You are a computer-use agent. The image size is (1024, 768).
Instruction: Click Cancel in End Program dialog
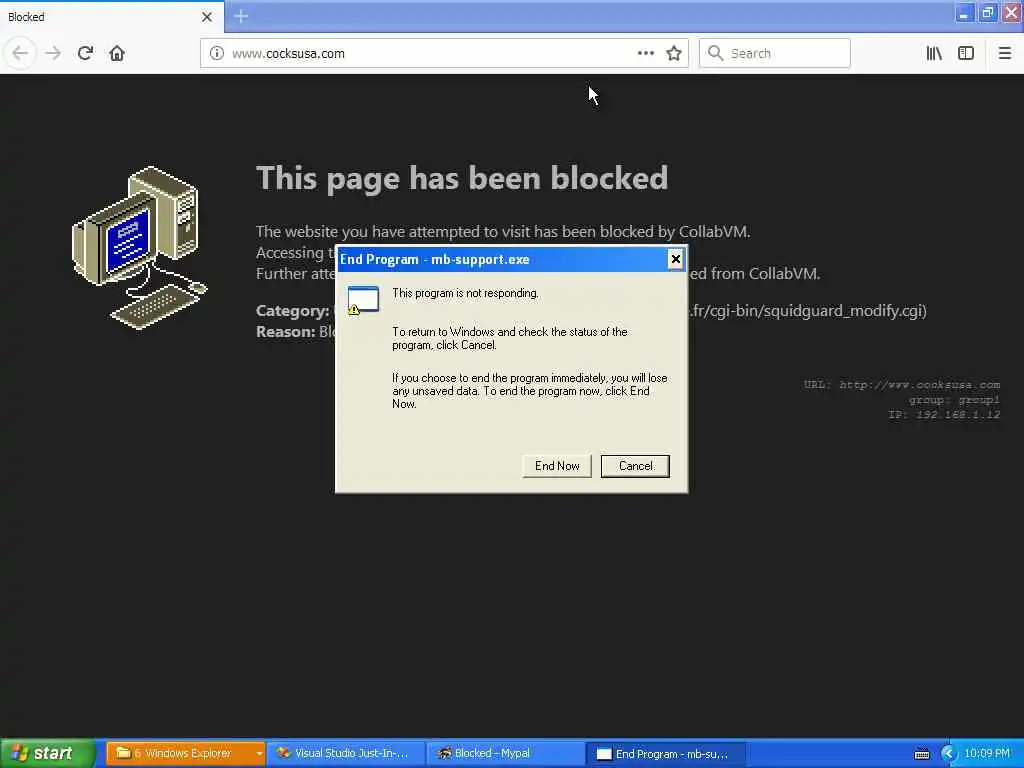[635, 466]
